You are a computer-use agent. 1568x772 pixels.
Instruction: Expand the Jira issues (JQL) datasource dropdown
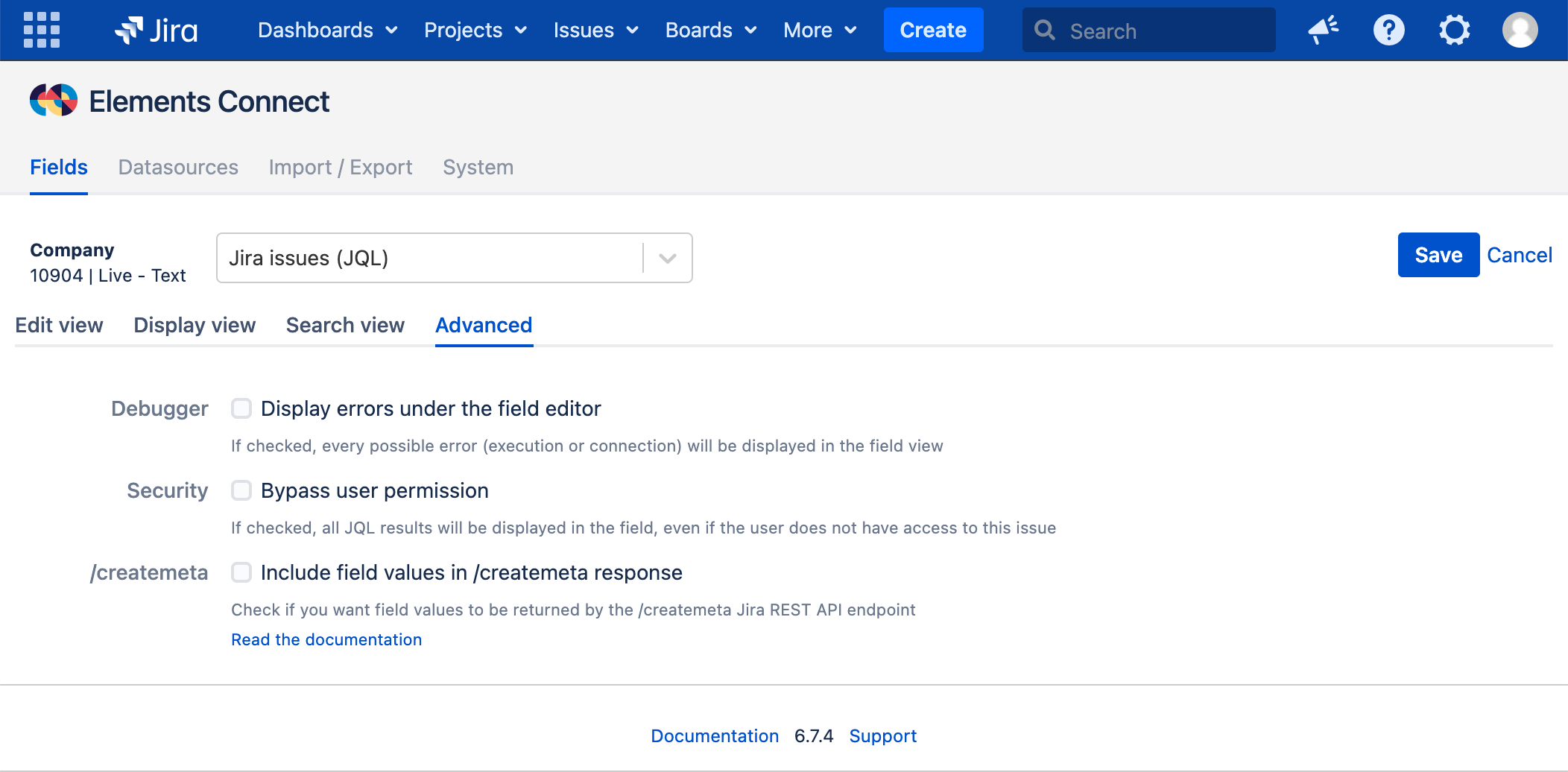(667, 258)
